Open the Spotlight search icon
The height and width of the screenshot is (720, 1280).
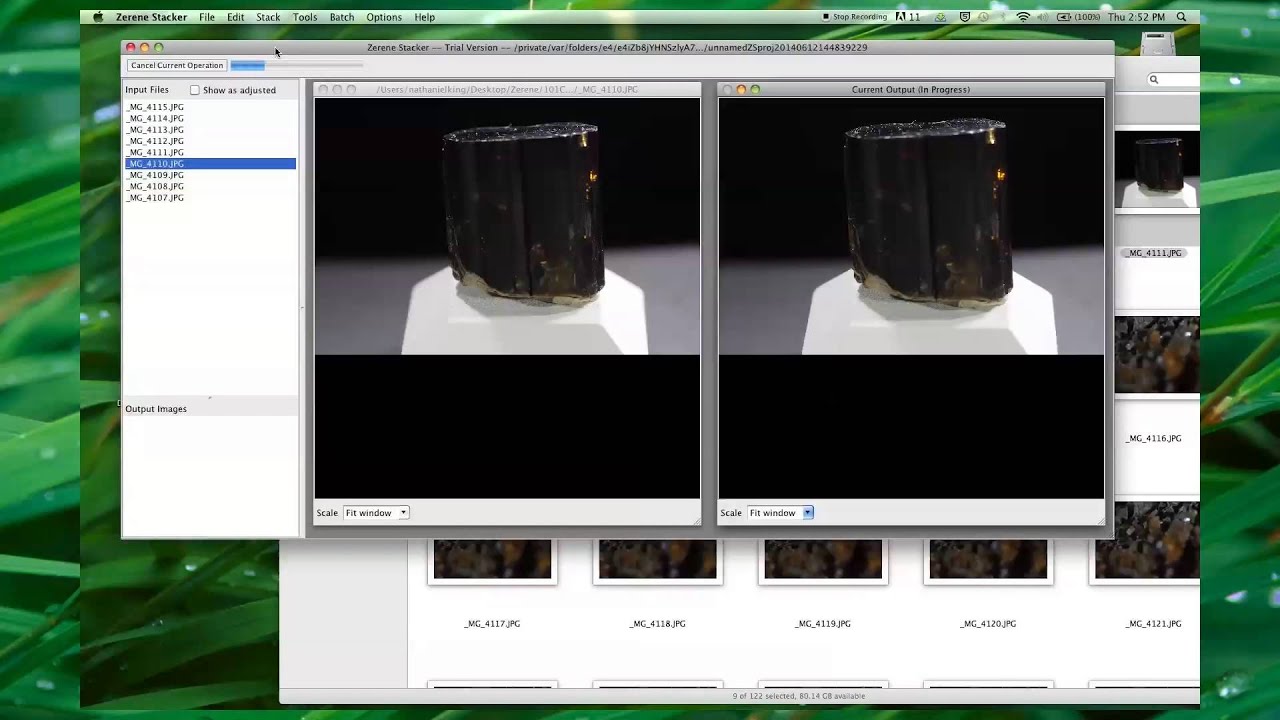tap(1181, 17)
